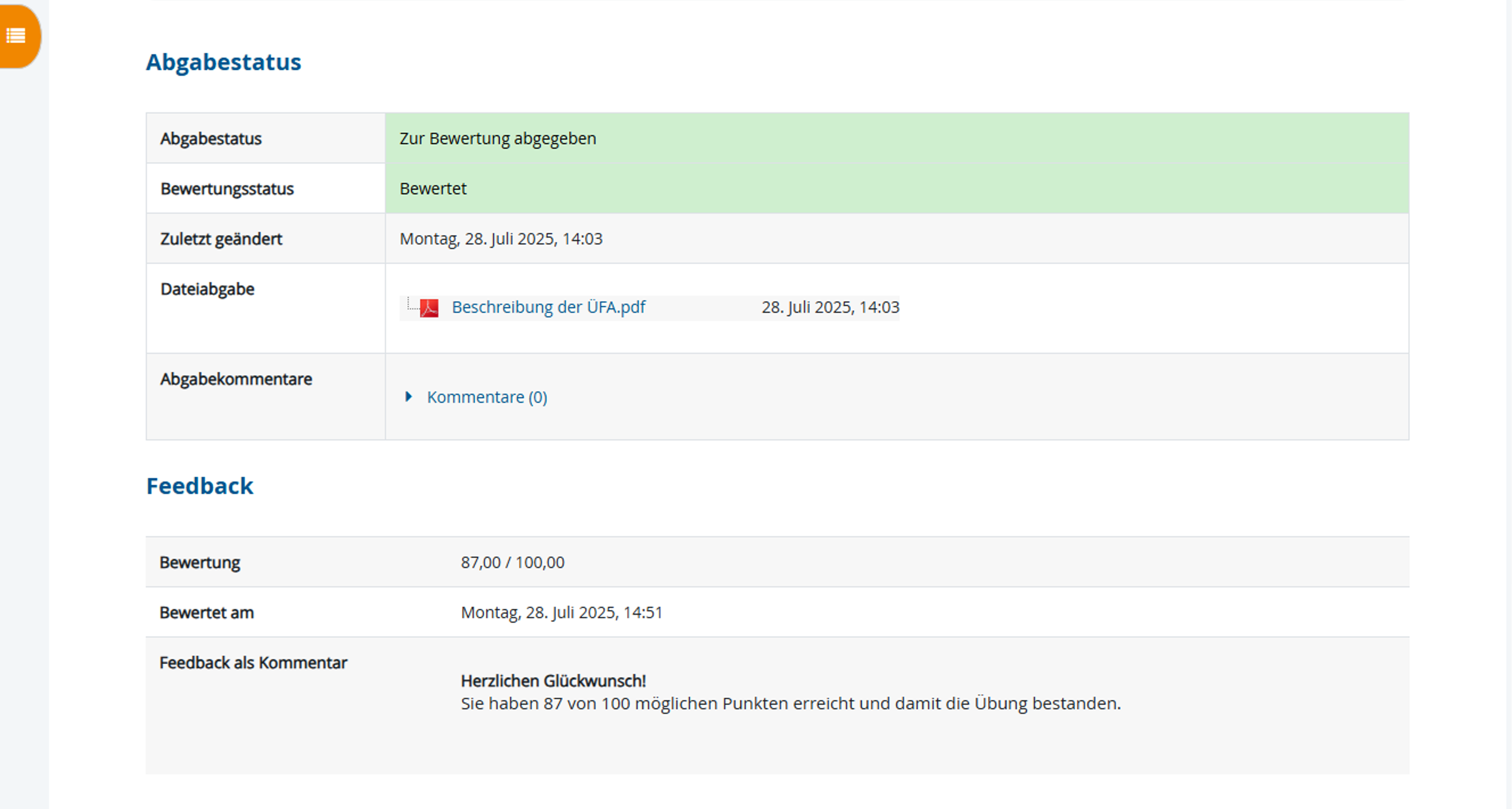1512x809 pixels.
Task: Click the 'Herzlichen Glückwunsch!' feedback text
Action: (553, 681)
